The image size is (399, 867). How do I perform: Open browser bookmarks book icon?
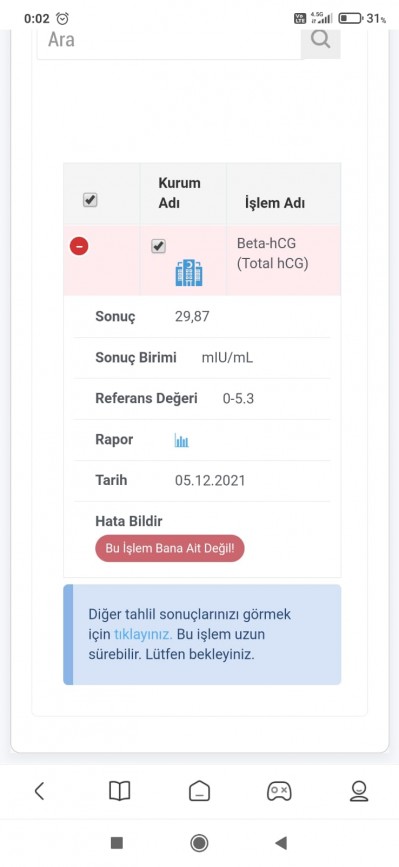(x=119, y=791)
